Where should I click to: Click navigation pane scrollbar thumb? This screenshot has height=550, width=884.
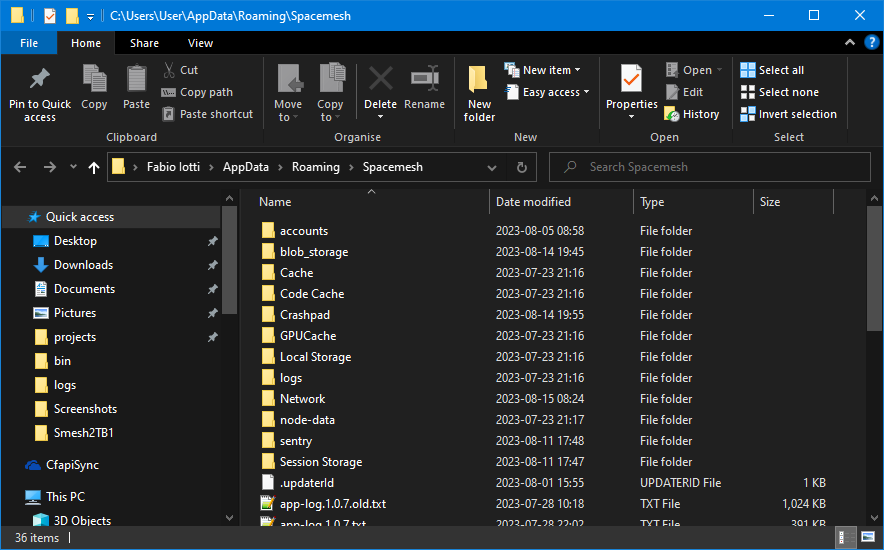click(x=229, y=260)
